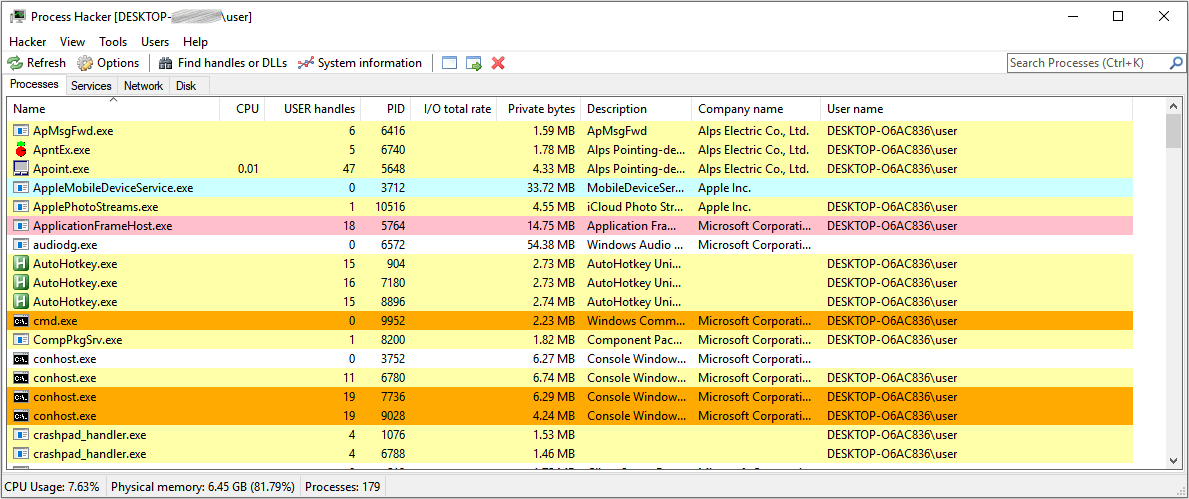Open Find handles or DLLs
Screen dimensions: 1189x499
pyautogui.click(x=222, y=63)
